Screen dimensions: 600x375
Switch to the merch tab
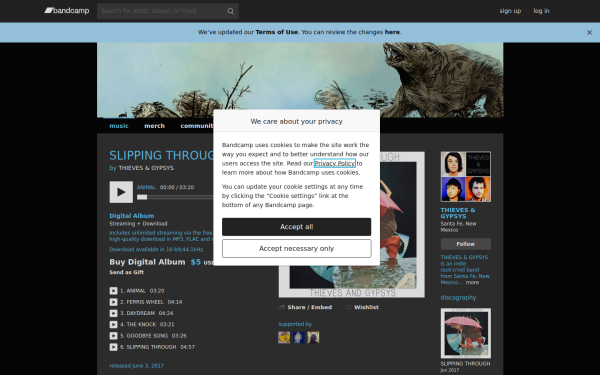click(154, 126)
